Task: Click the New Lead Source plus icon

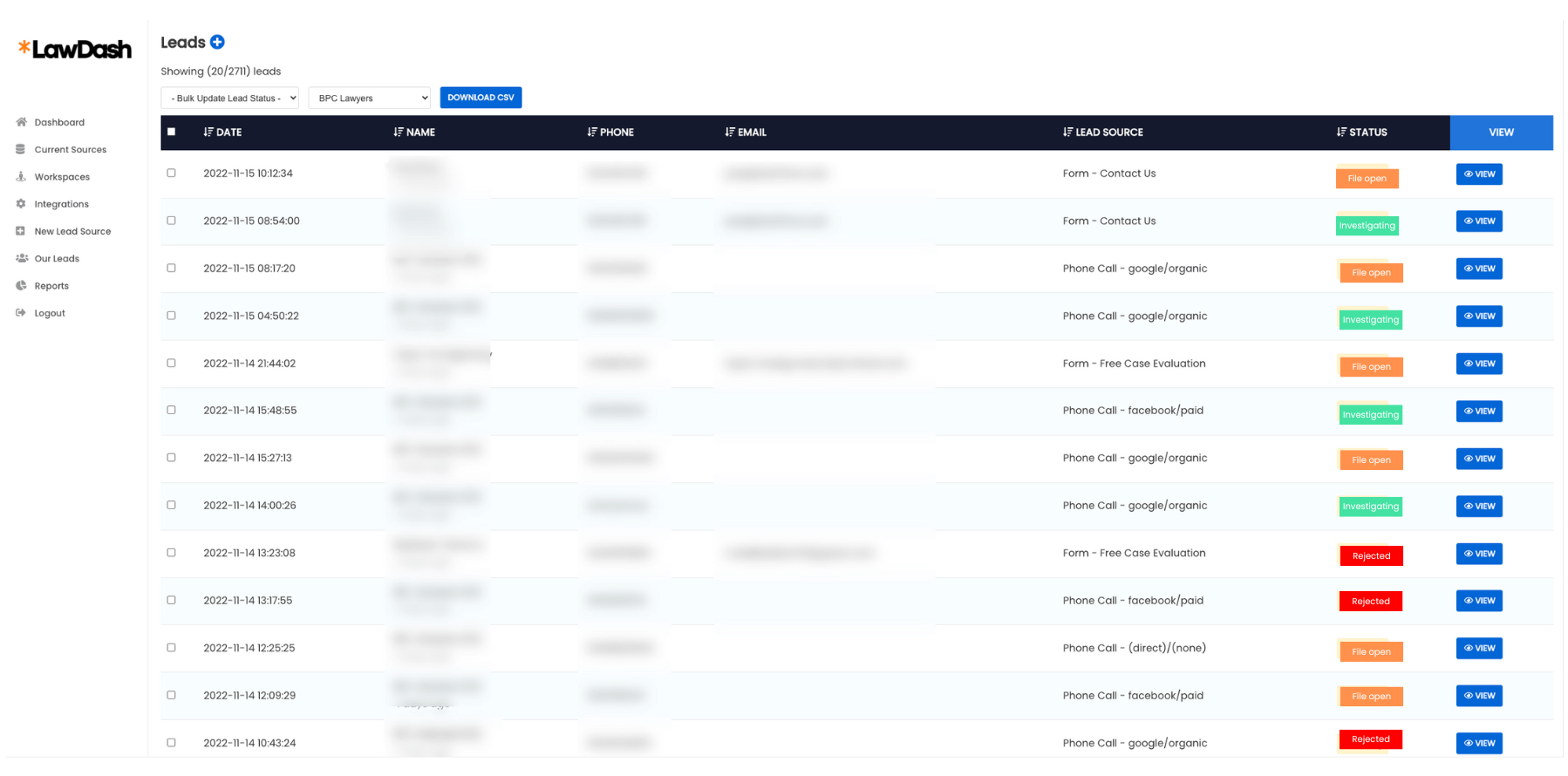Action: click(x=21, y=231)
